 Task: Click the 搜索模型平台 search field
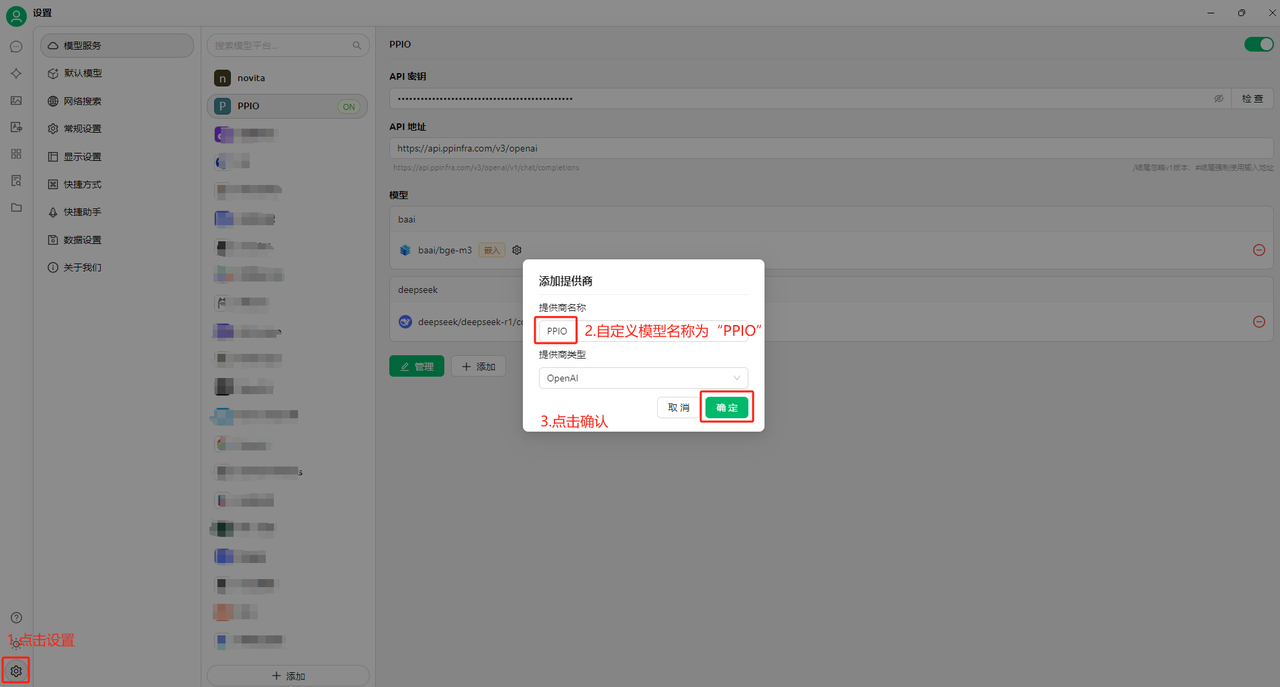coord(287,46)
